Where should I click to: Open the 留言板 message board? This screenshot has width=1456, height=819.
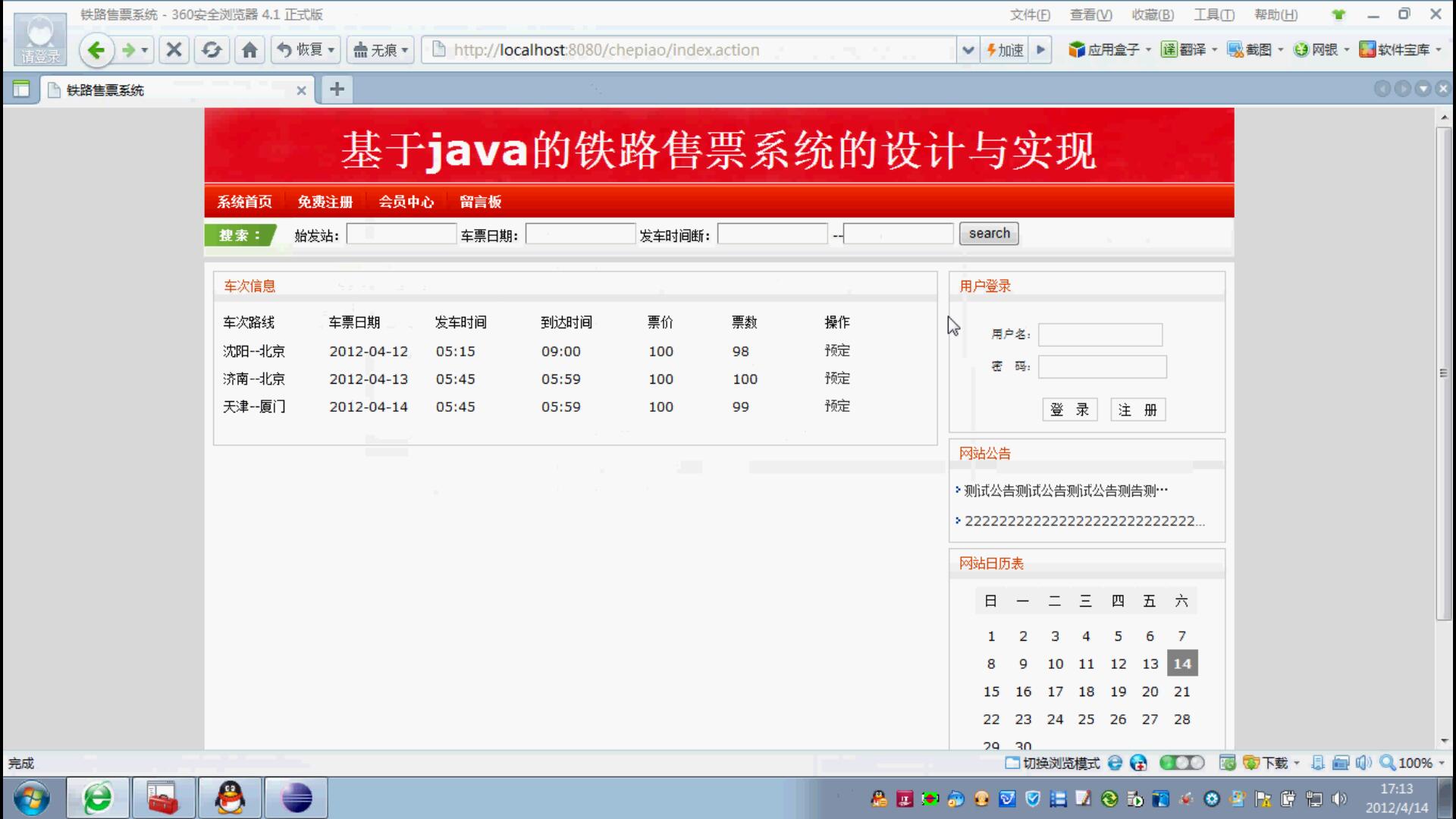click(x=480, y=202)
